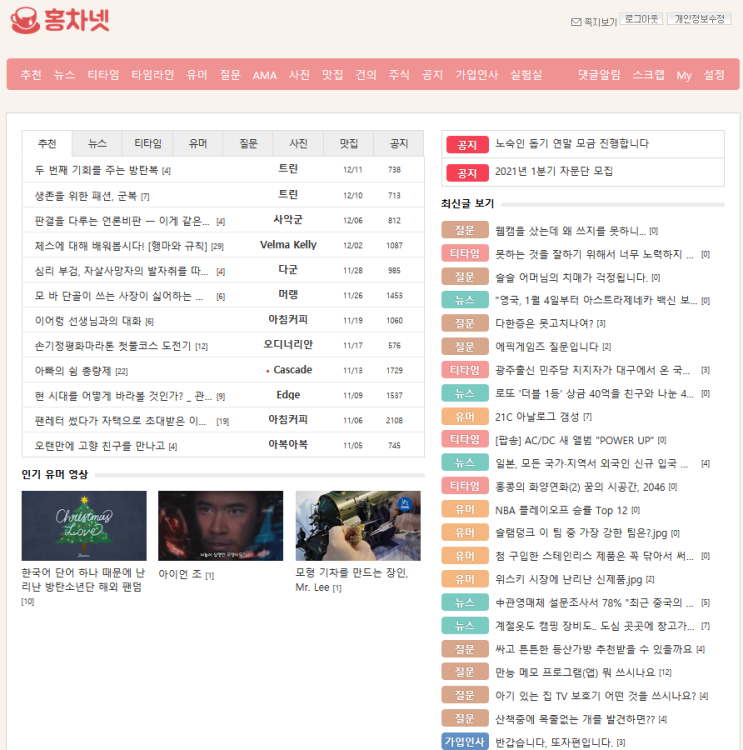Image resolution: width=743 pixels, height=750 pixels.
Task: Click the 개인정보수정 button
Action: point(699,19)
